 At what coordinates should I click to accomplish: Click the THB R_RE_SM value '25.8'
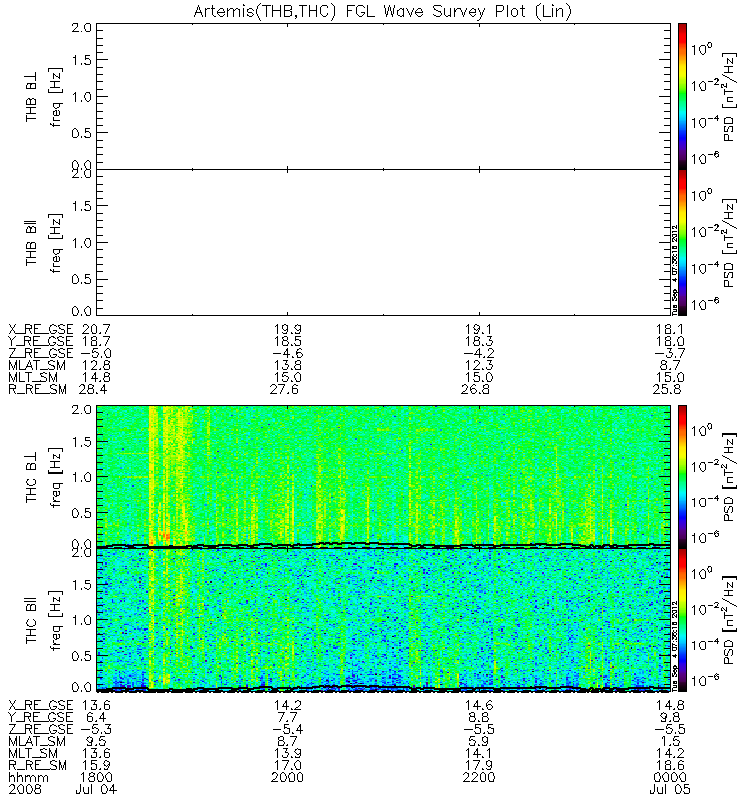(667, 389)
